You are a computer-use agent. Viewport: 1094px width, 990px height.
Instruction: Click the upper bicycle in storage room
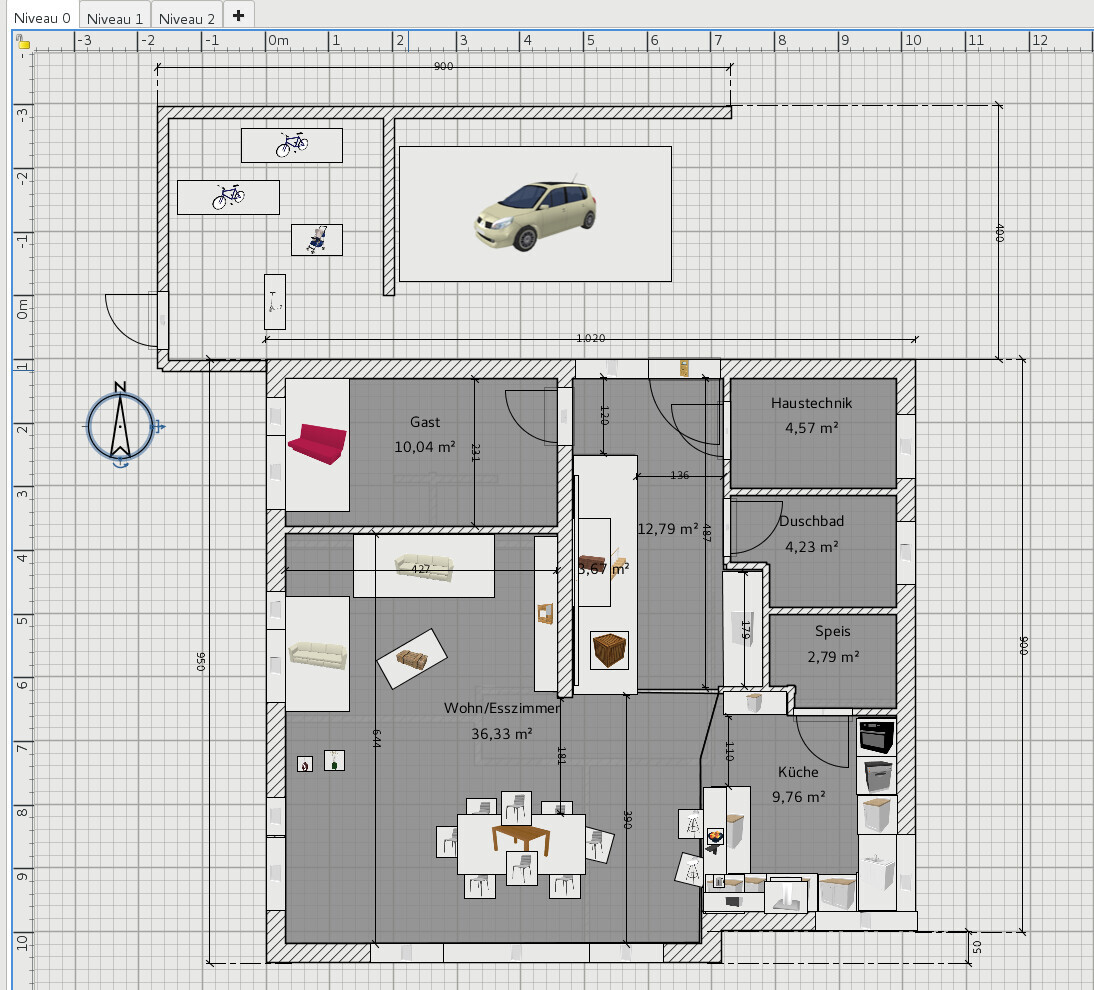[291, 145]
